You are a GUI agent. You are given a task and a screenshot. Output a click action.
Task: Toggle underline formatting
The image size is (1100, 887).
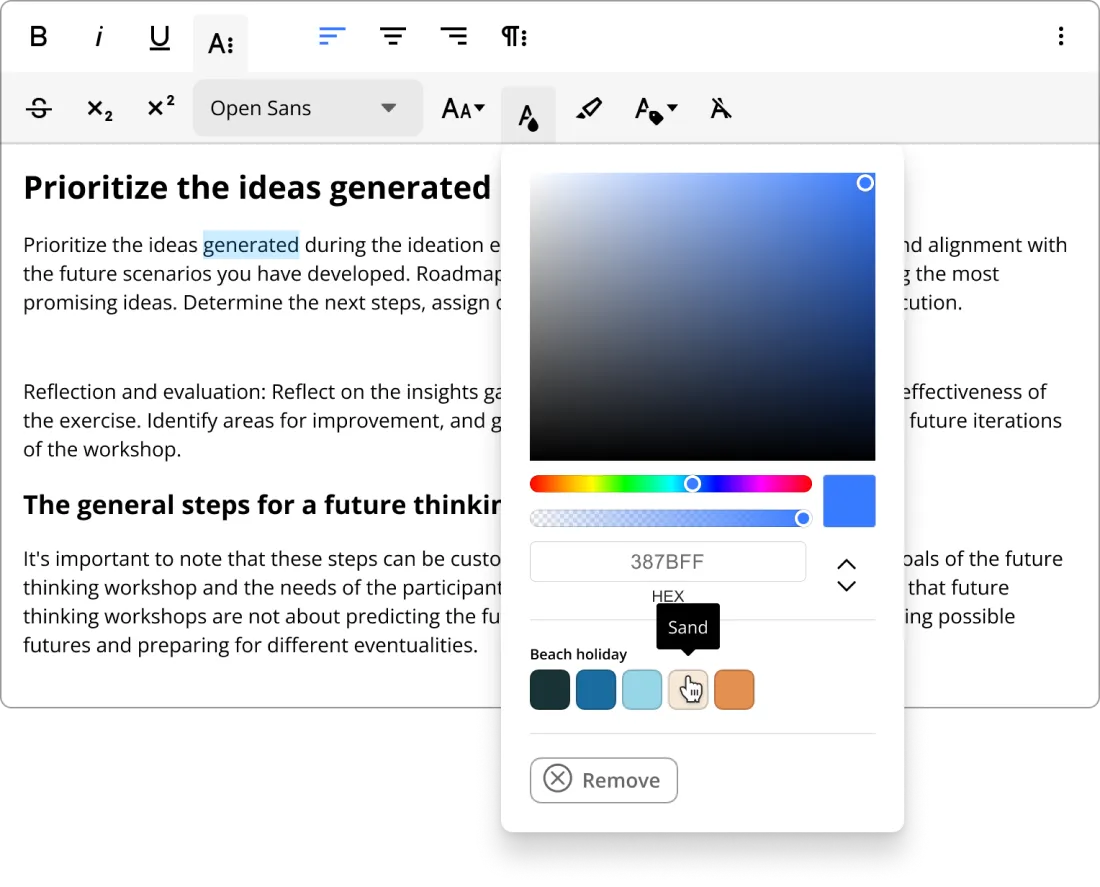point(160,36)
